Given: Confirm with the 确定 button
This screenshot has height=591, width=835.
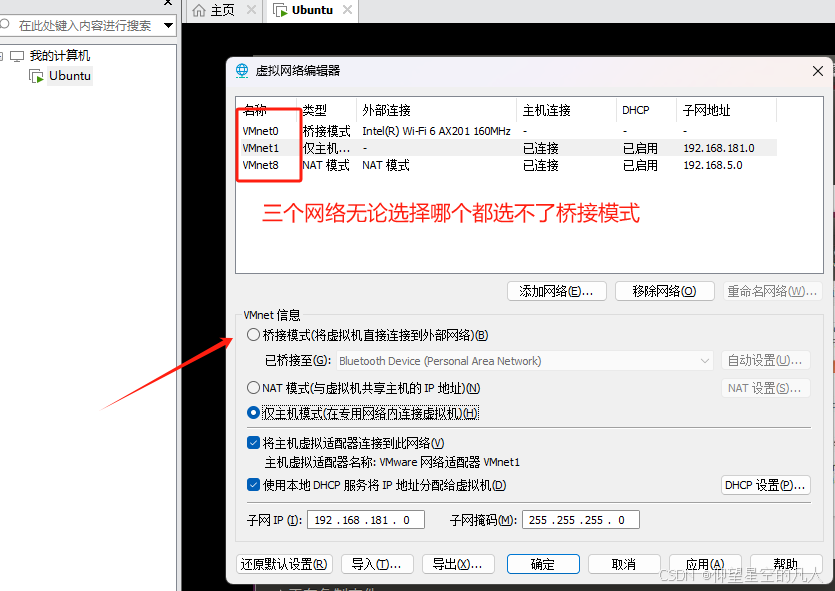Looking at the screenshot, I should 543,564.
